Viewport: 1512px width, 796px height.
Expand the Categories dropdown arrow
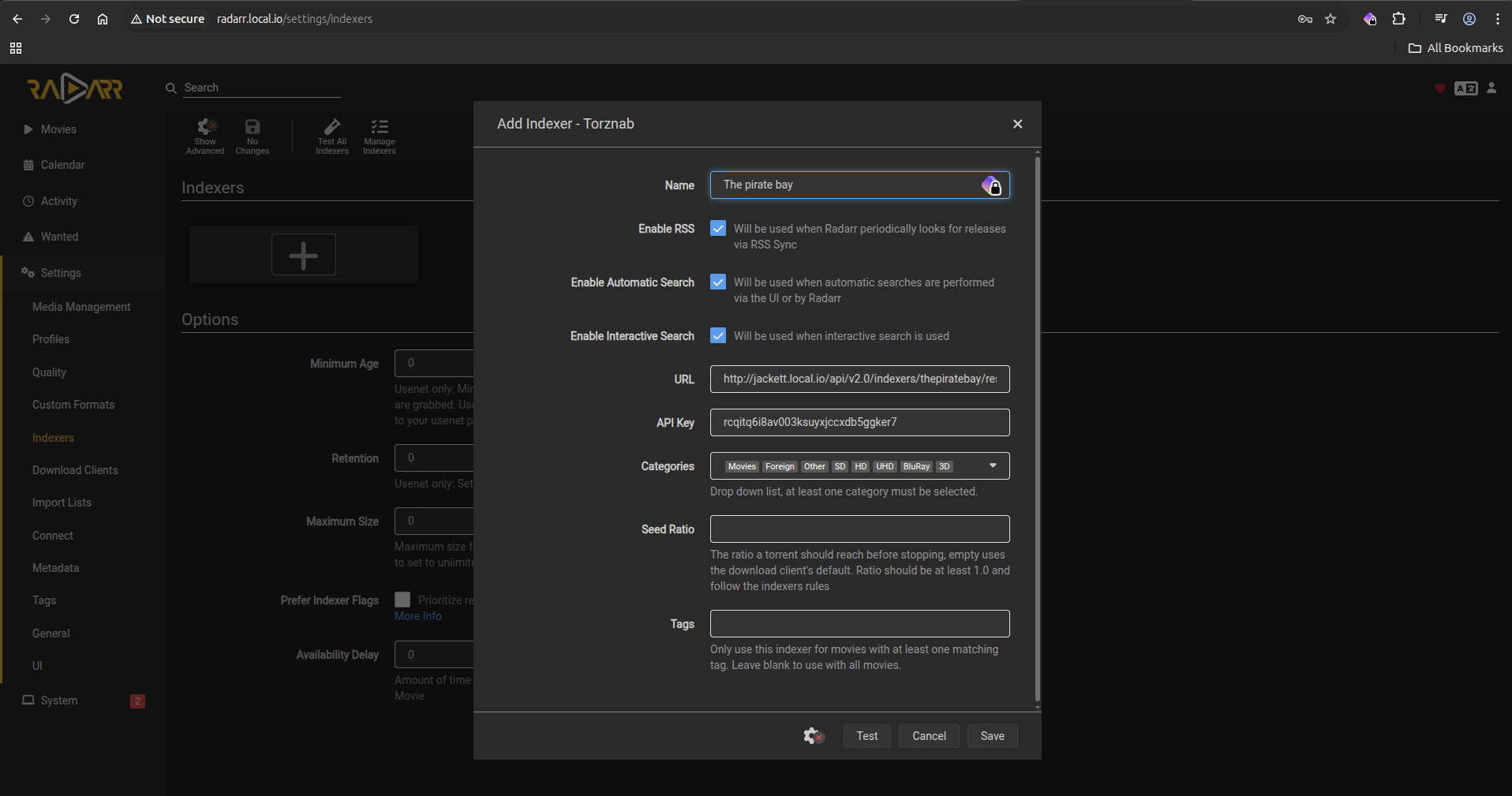(994, 465)
